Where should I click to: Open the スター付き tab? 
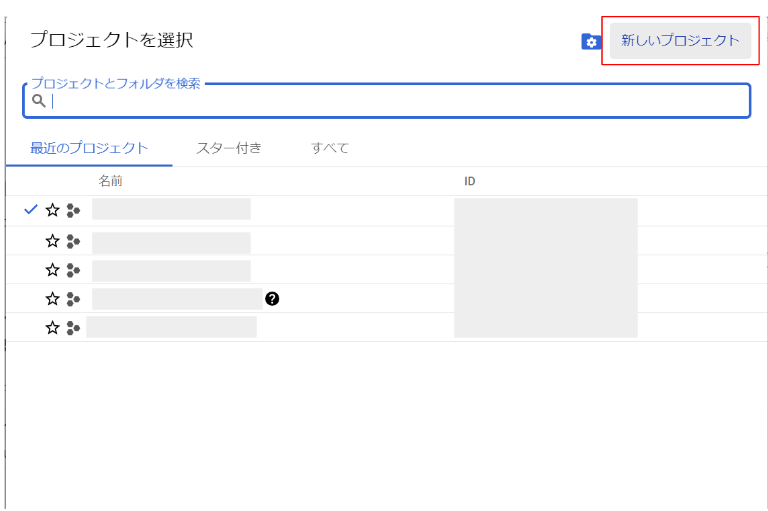pyautogui.click(x=229, y=148)
